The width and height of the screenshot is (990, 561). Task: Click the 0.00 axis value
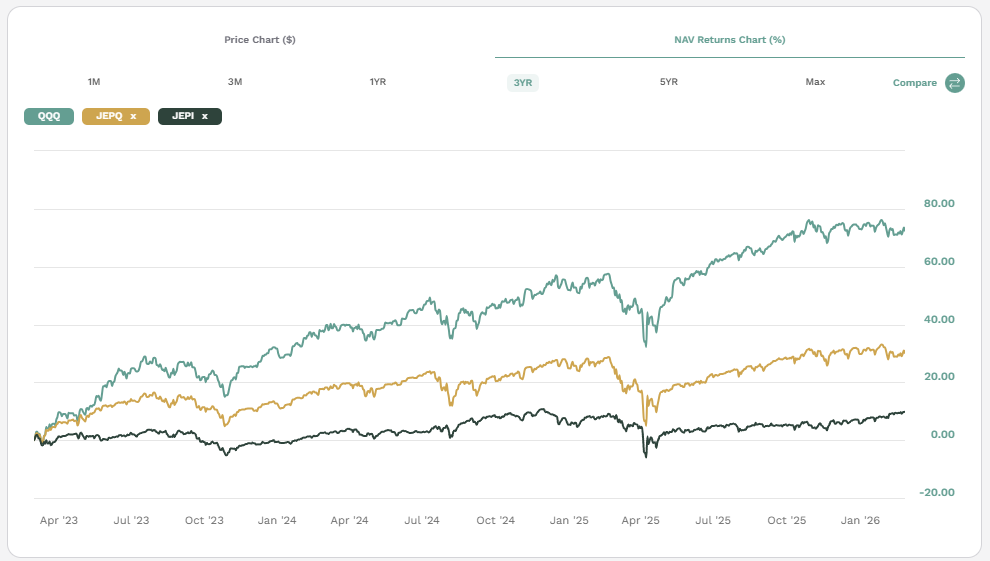[943, 435]
